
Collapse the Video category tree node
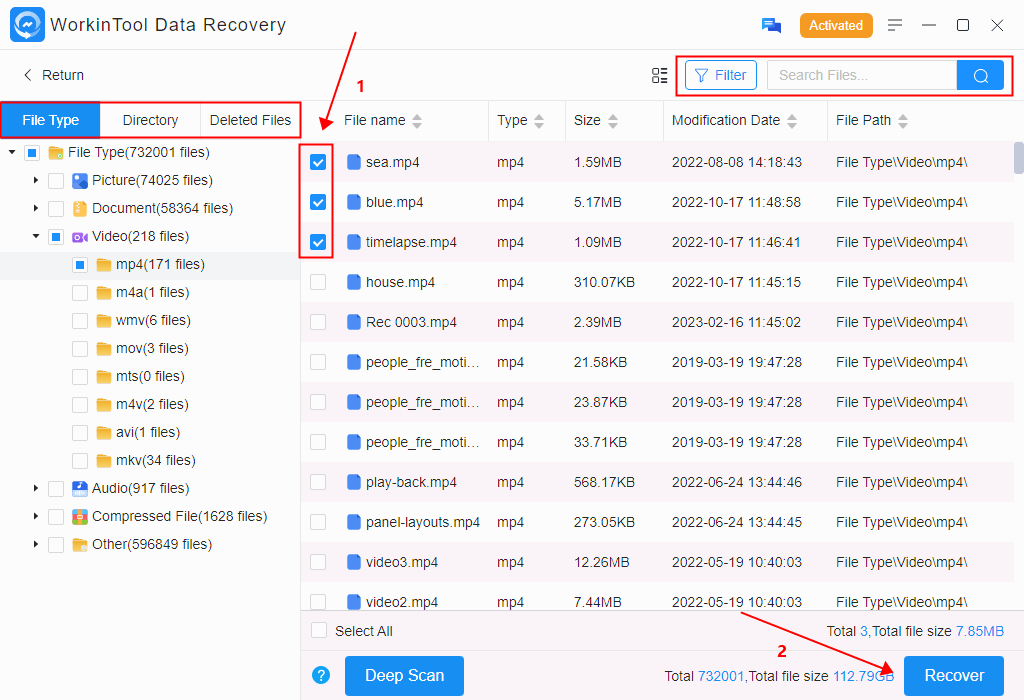(36, 237)
